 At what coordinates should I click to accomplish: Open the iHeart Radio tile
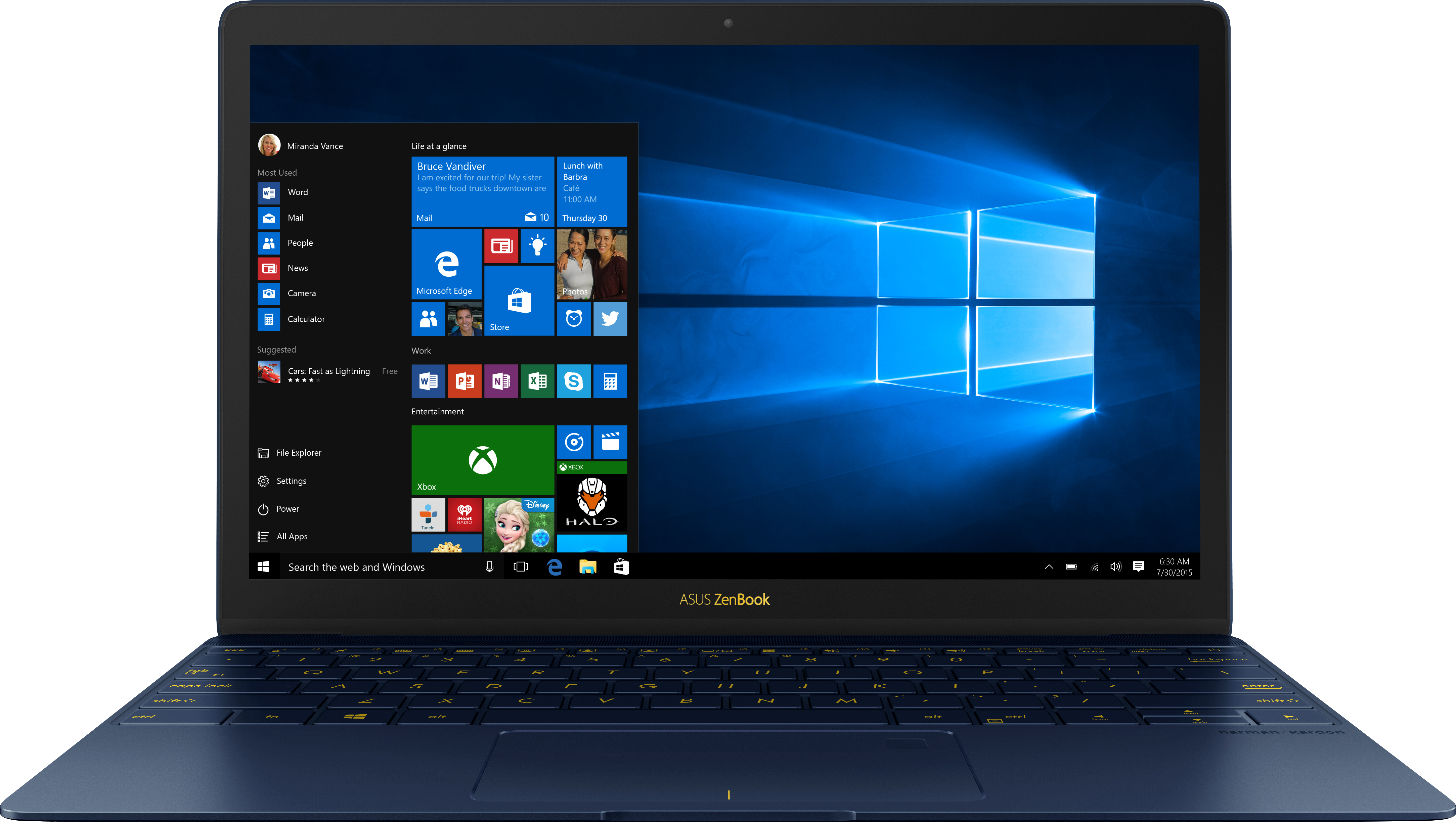(465, 515)
